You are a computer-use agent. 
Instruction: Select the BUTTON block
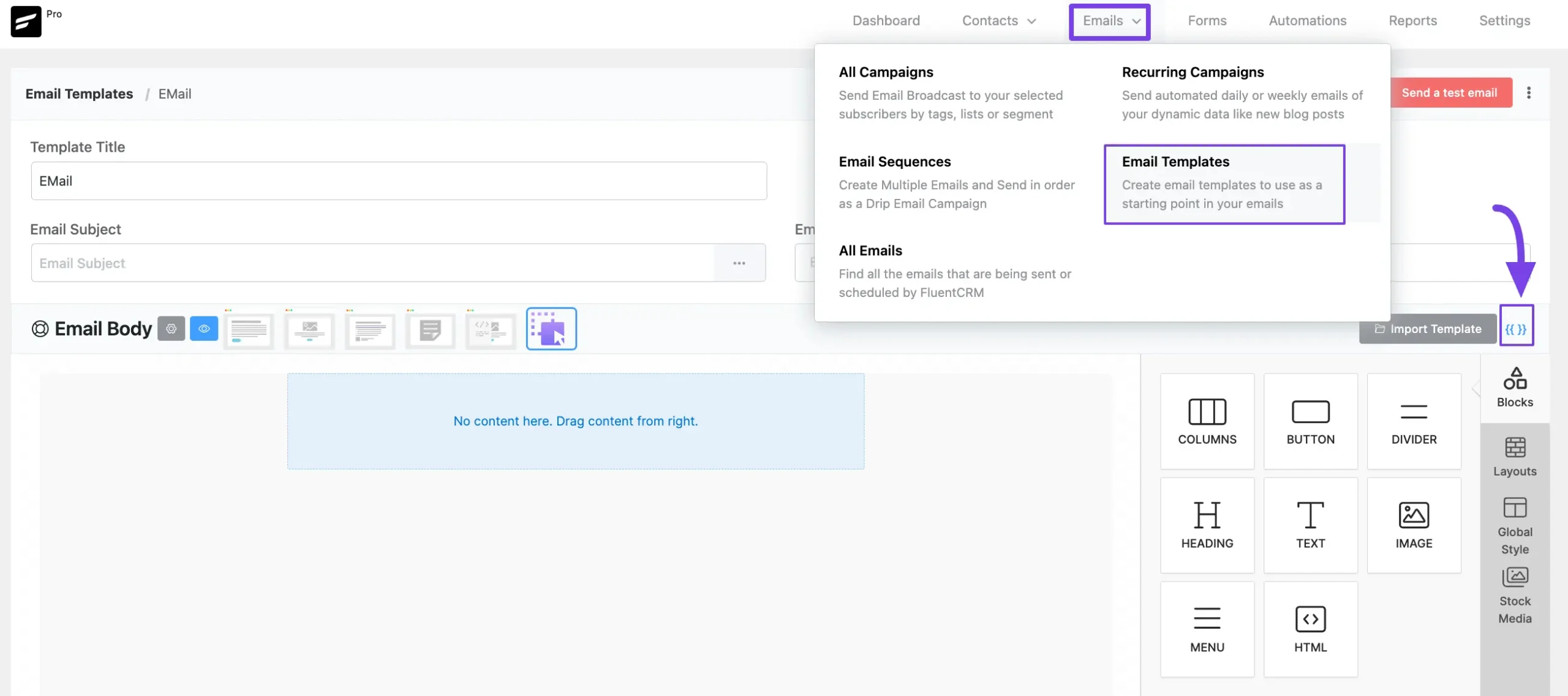tap(1310, 421)
